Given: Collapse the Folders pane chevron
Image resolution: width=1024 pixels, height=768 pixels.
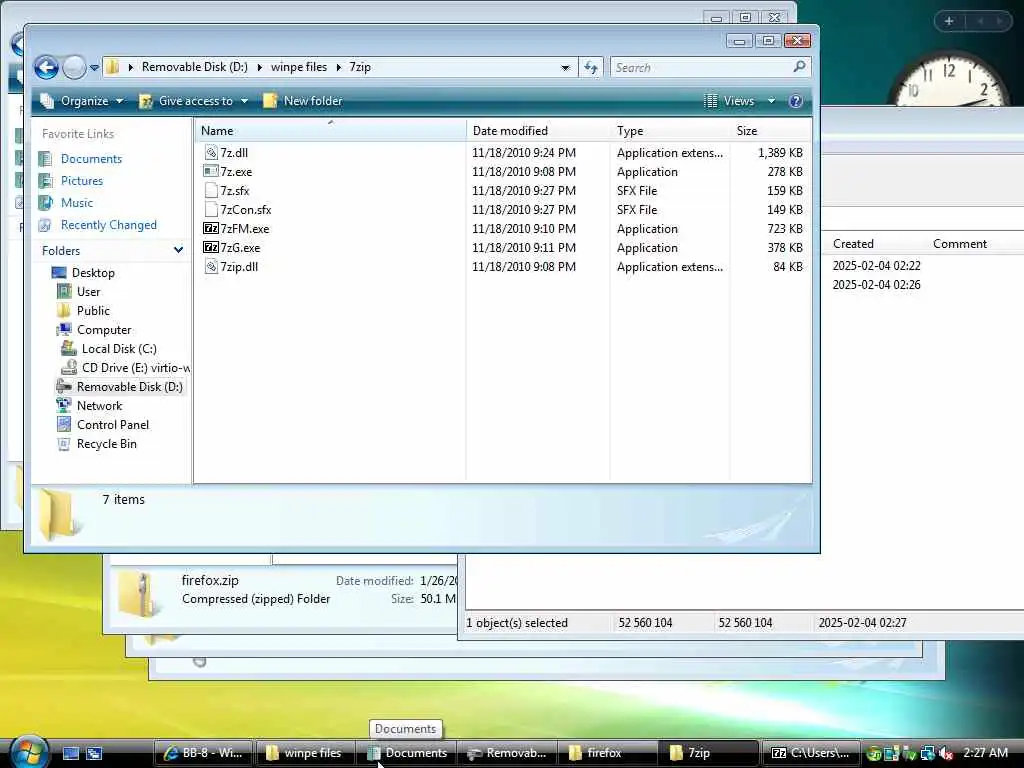Looking at the screenshot, I should [178, 250].
